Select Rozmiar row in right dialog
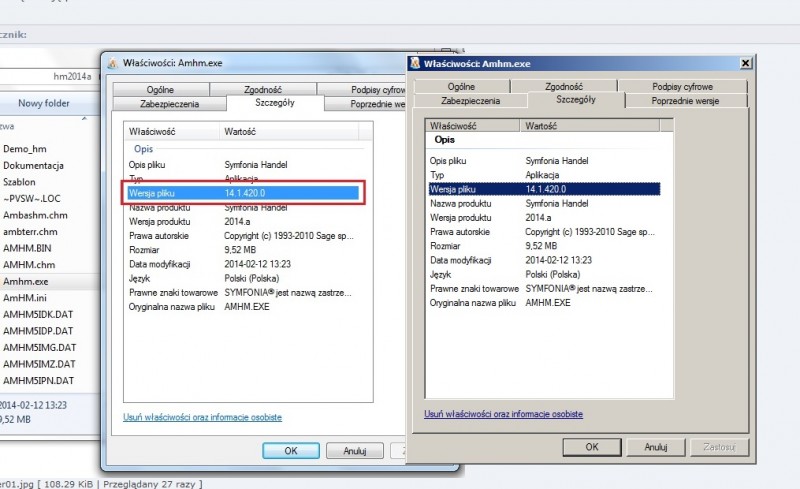The height and width of the screenshot is (489, 800). 544,246
